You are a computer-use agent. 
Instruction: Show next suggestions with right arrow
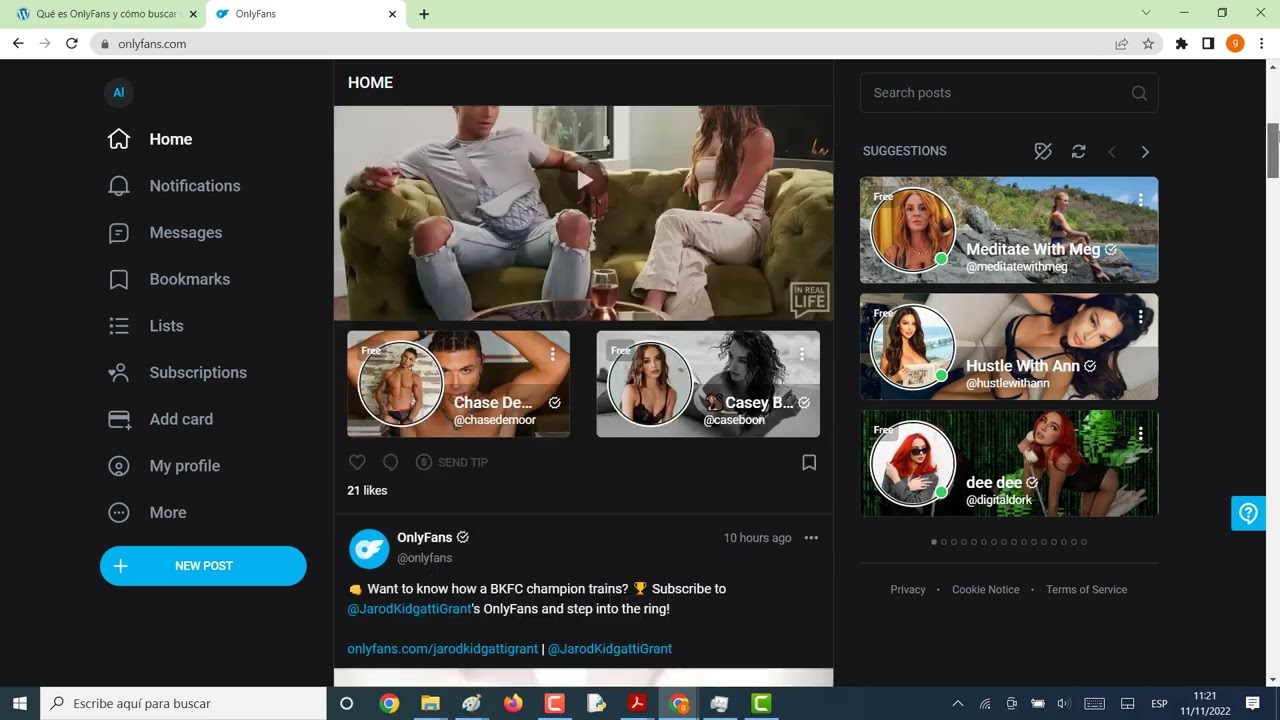1145,152
